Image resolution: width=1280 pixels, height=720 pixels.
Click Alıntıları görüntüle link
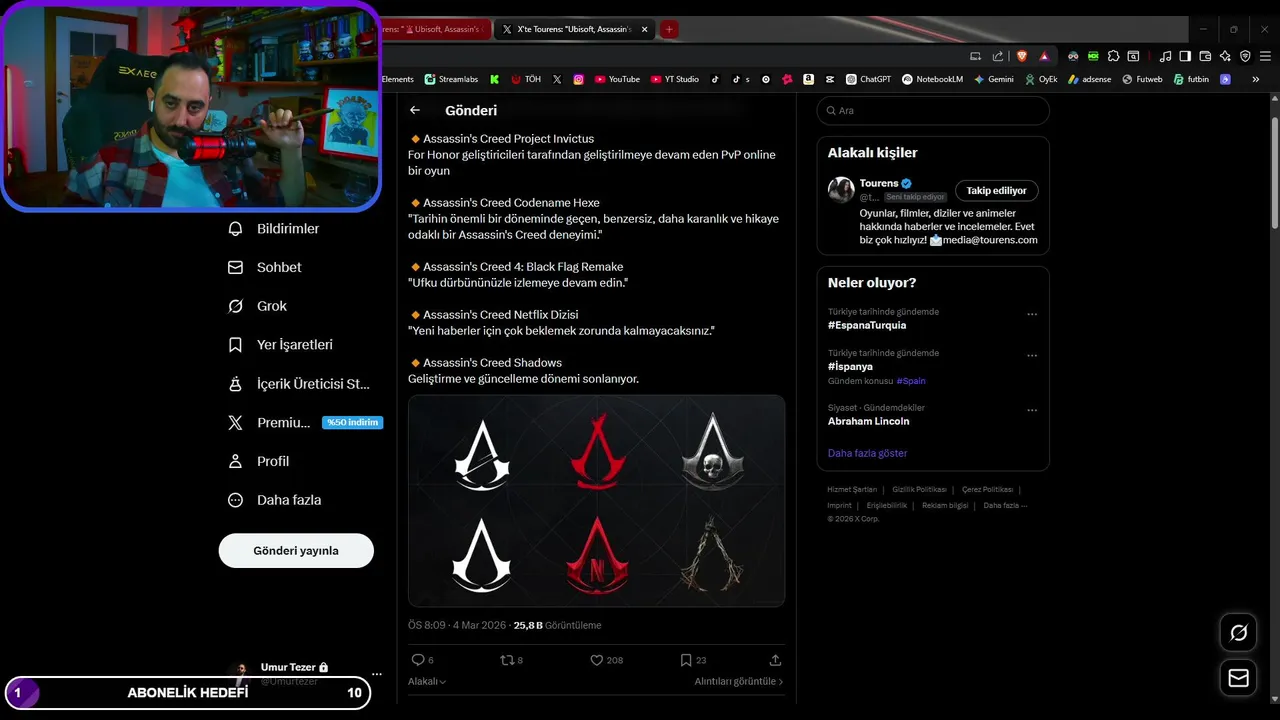click(739, 681)
